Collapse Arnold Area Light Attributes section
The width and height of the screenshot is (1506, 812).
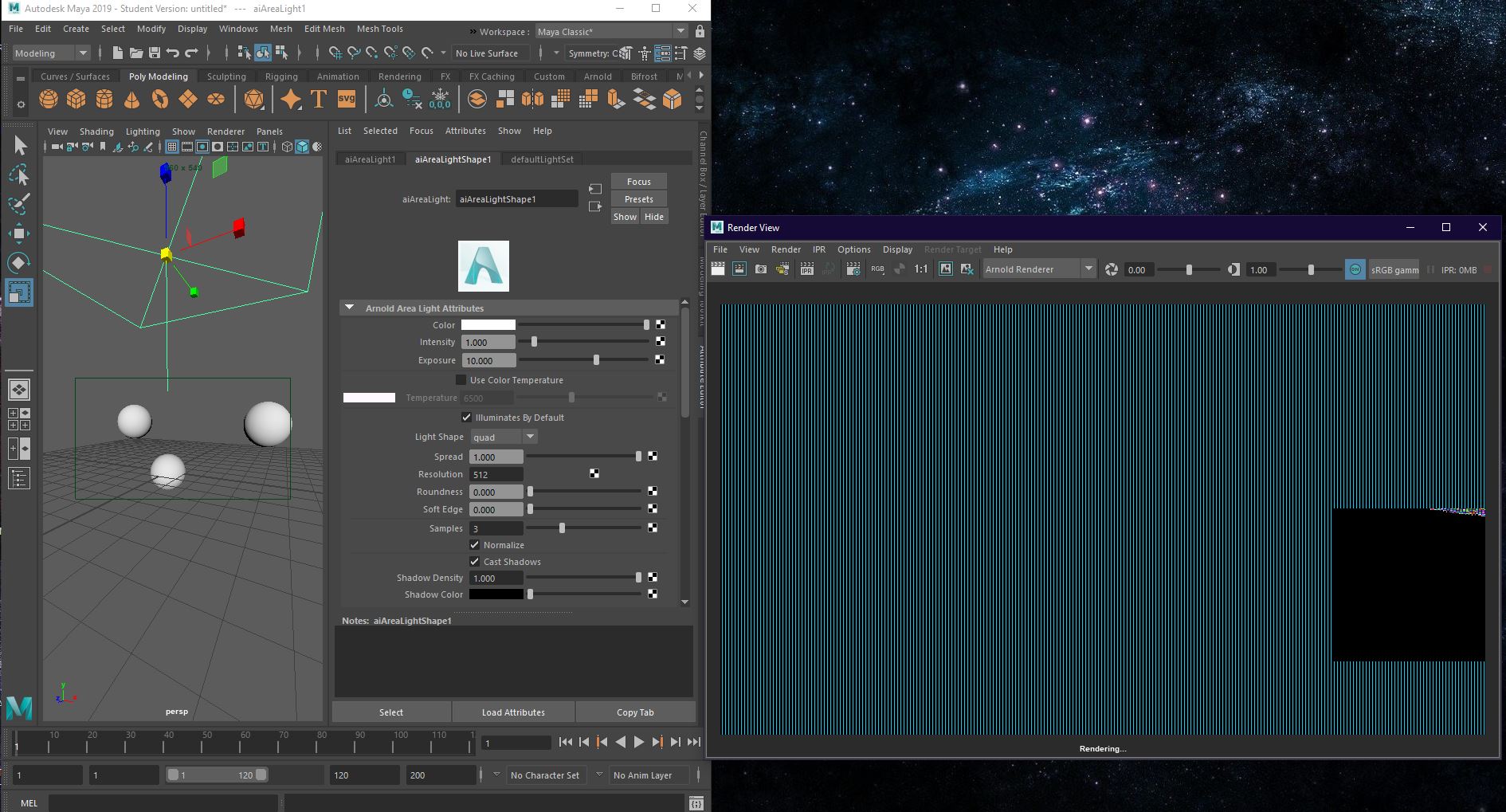click(349, 308)
